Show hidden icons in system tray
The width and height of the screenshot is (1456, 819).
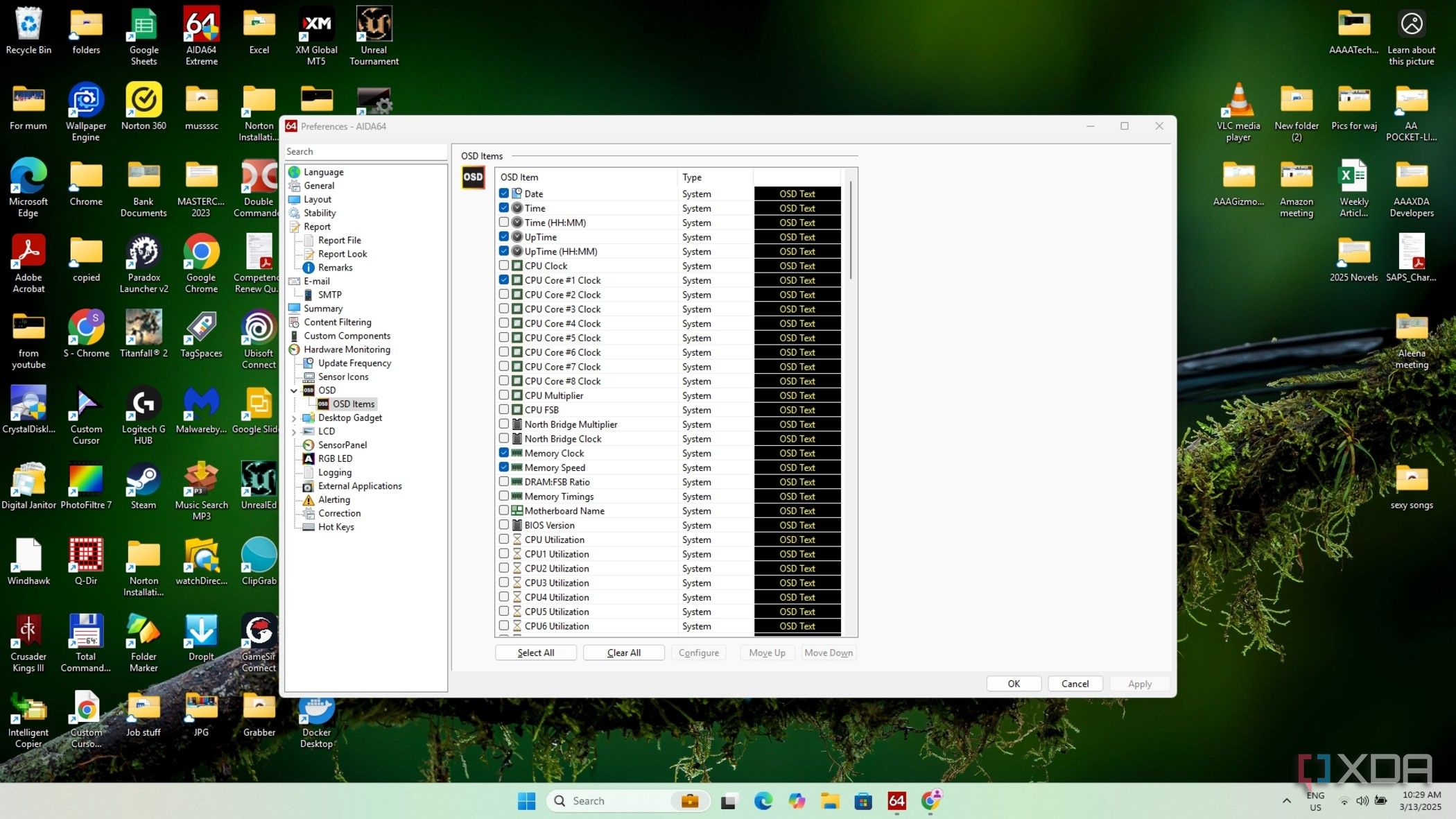coord(1286,801)
